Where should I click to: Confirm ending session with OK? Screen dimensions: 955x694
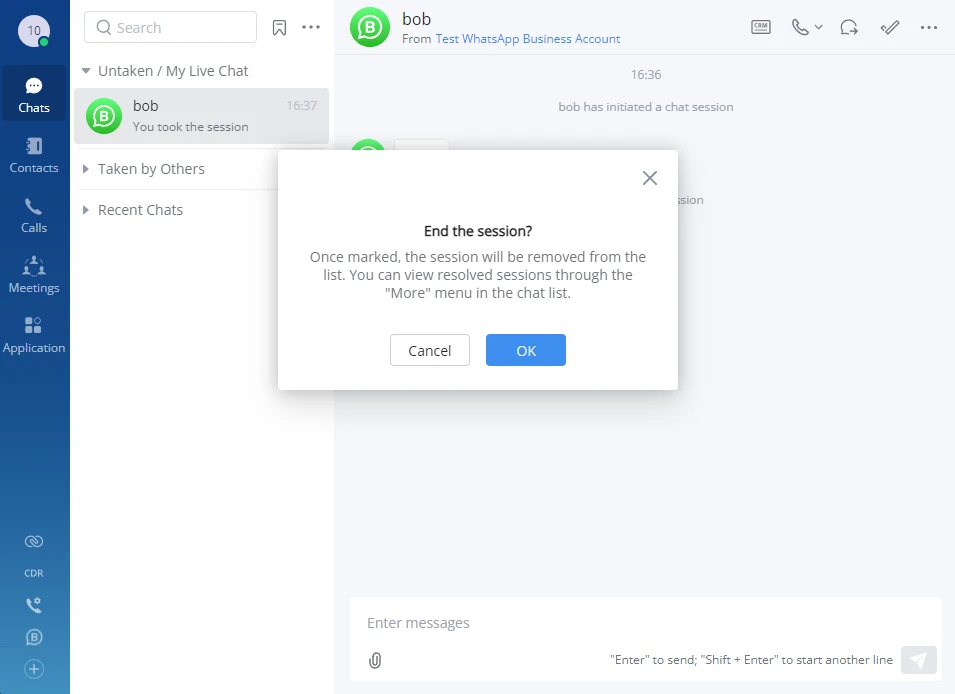526,350
